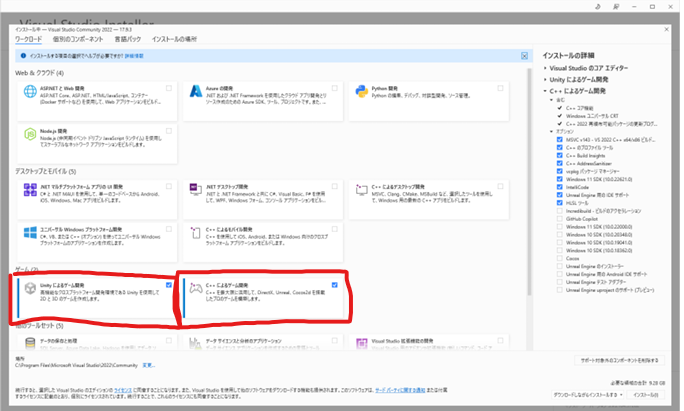The image size is (684, 411).
Task: Expand Unity game development in install details
Action: tap(545, 79)
